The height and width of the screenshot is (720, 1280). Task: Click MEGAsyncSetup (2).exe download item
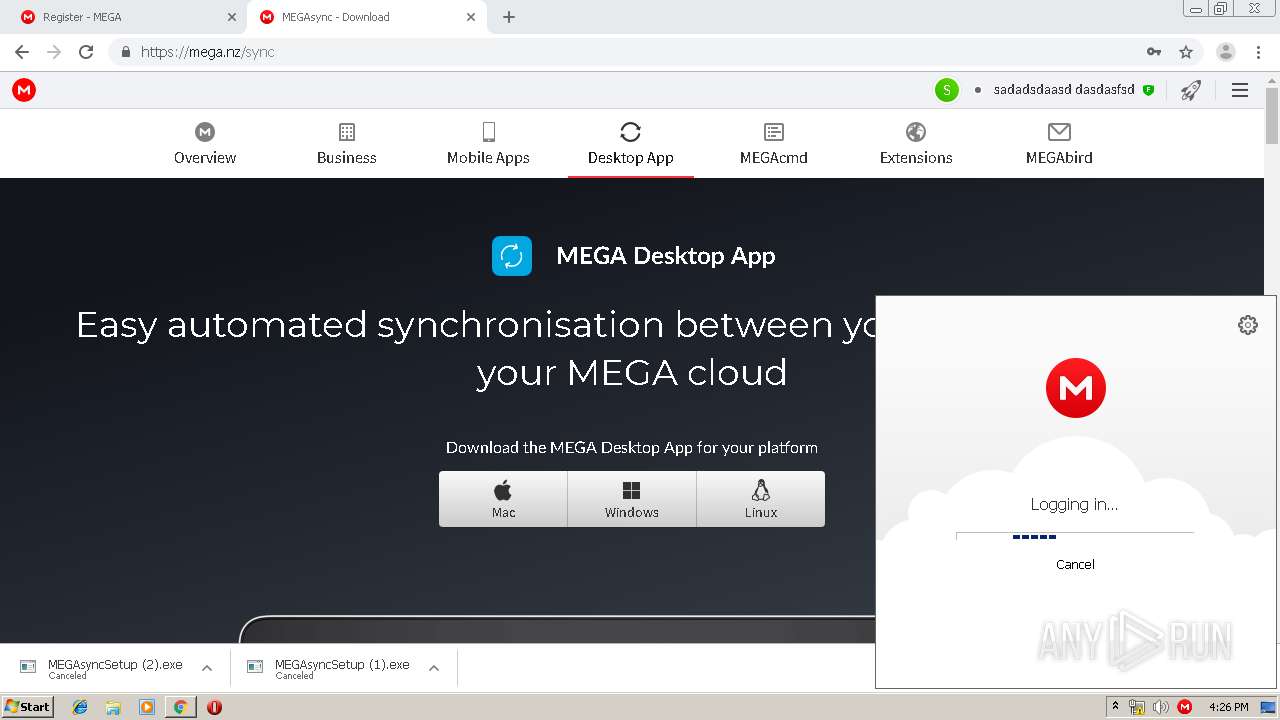tap(115, 668)
